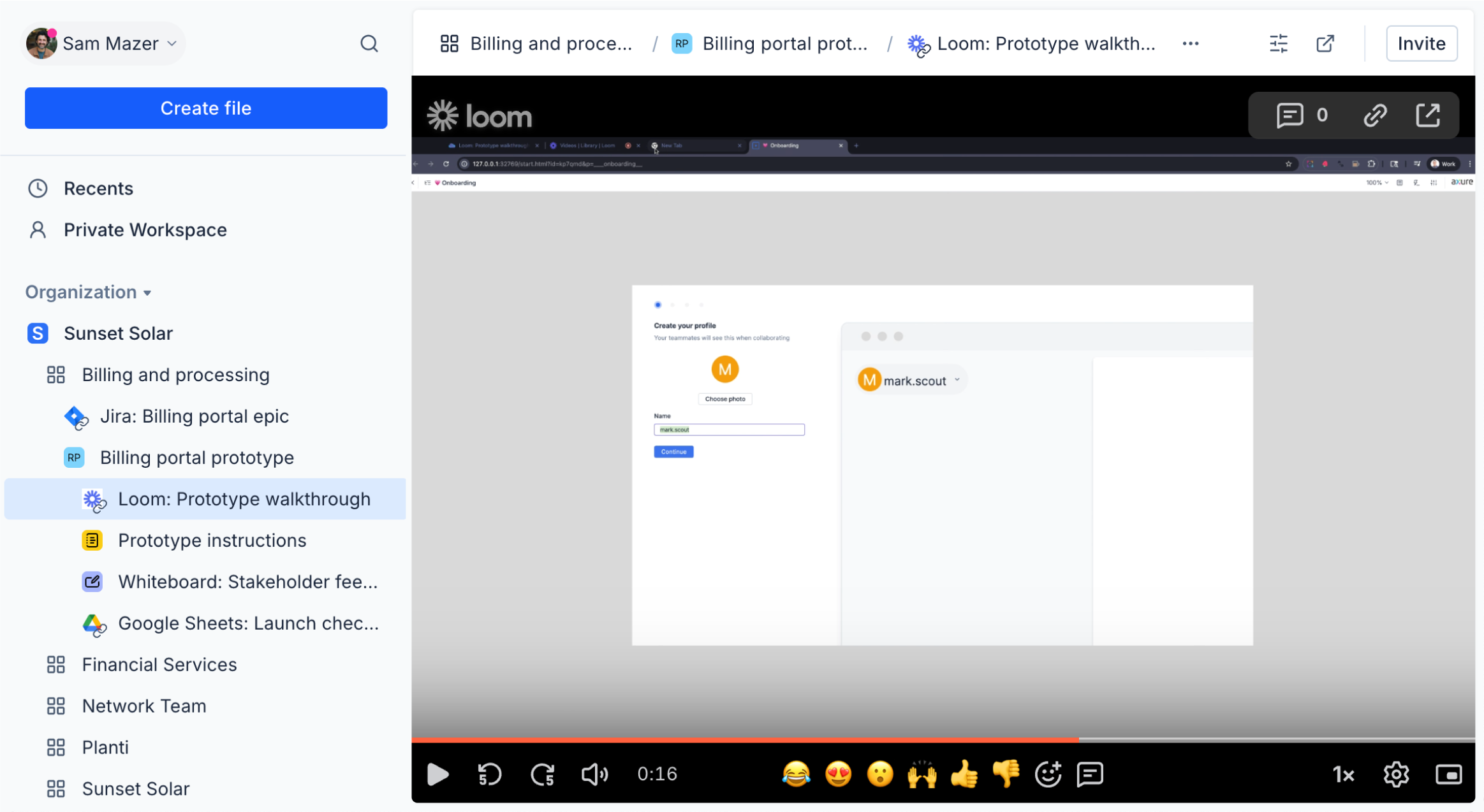Image resolution: width=1484 pixels, height=812 pixels.
Task: Click the unplayed gray portion of progress bar
Action: pyautogui.click(x=1277, y=739)
